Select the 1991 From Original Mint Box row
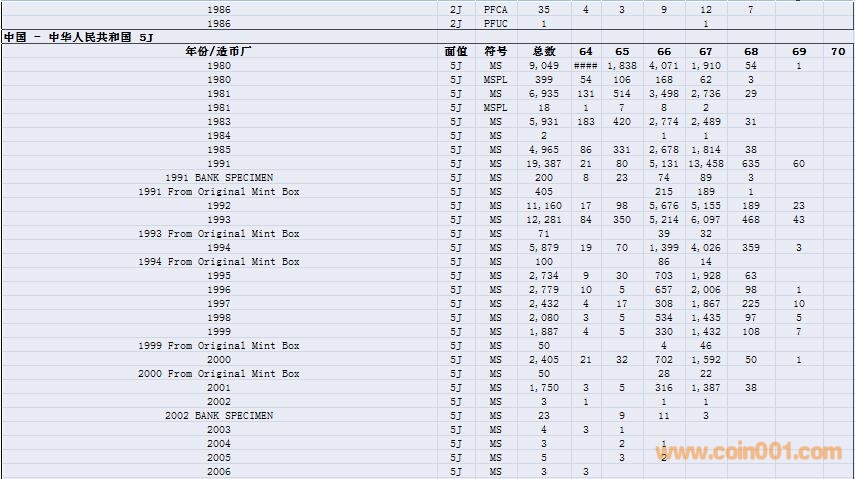Screen dimensions: 855x479 (x=218, y=191)
